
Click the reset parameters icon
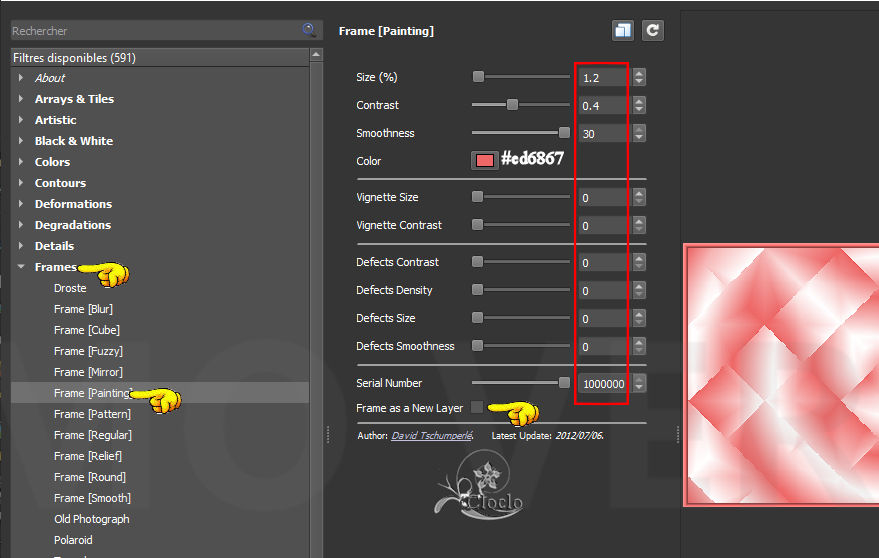pyautogui.click(x=652, y=30)
